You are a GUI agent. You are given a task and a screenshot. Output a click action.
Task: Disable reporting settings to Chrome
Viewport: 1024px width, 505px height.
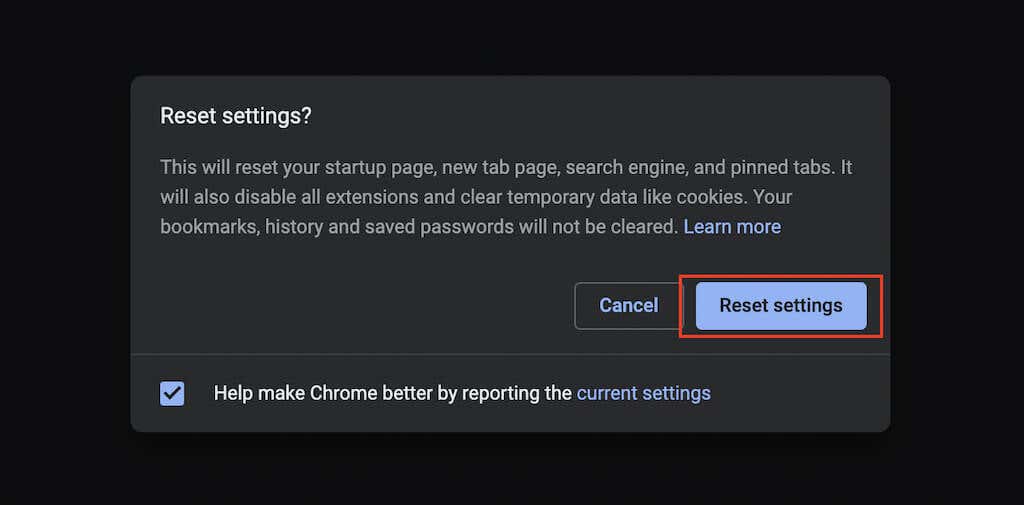(172, 393)
